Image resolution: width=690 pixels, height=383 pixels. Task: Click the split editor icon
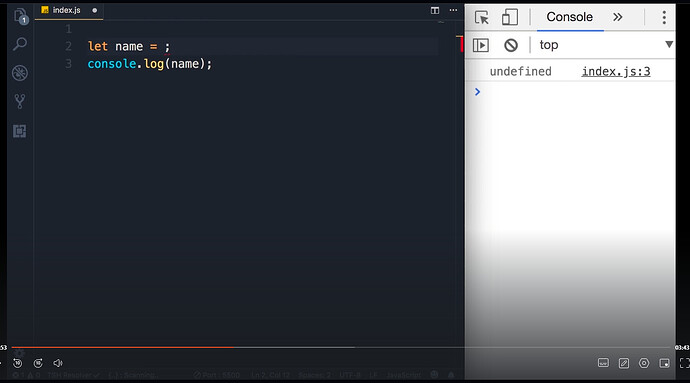tap(435, 10)
